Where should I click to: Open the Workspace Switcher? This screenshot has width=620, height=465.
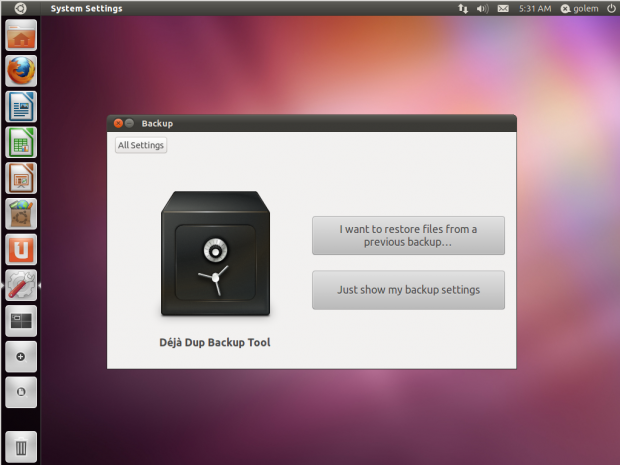(x=21, y=320)
